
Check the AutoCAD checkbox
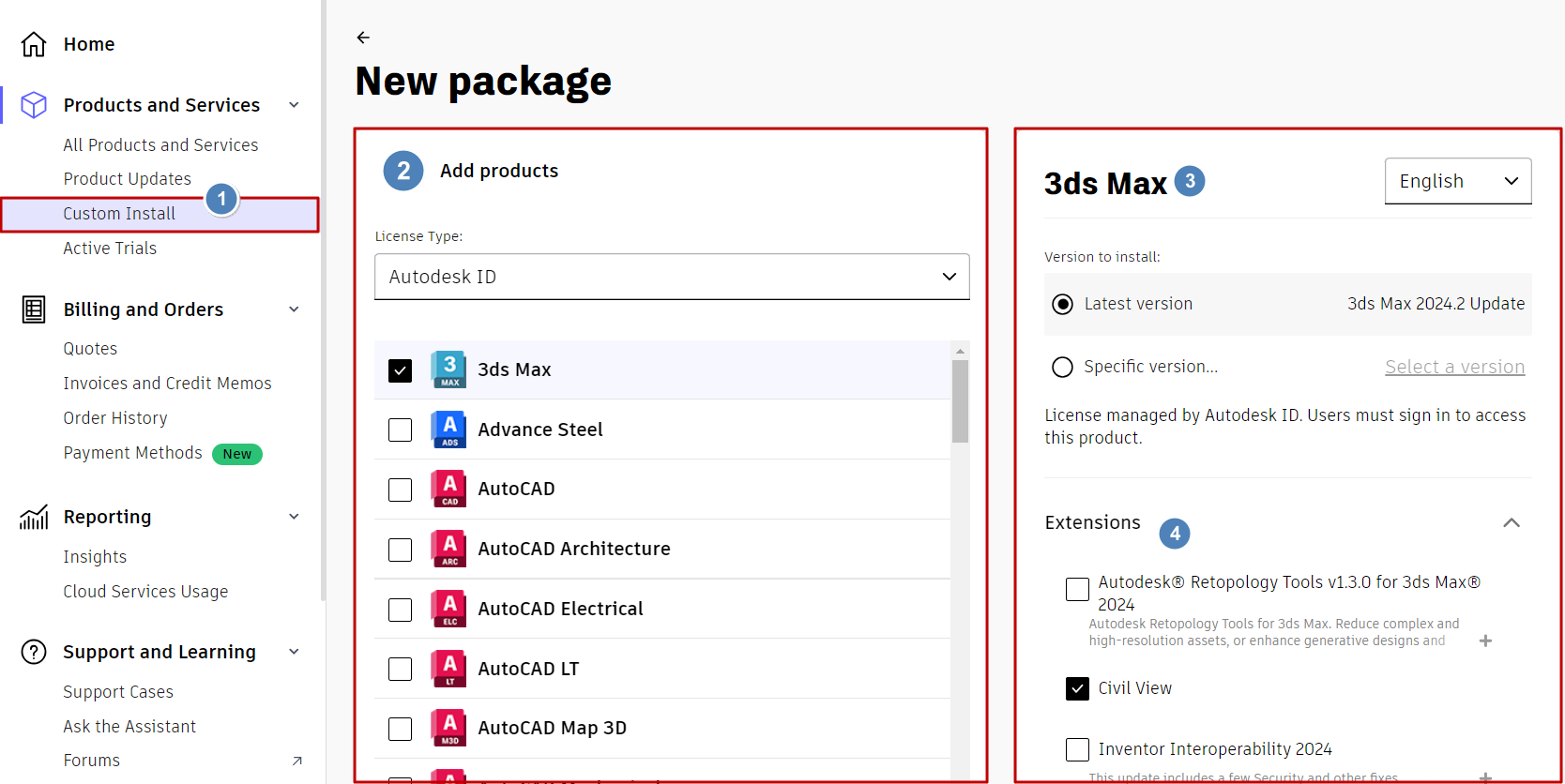click(401, 490)
